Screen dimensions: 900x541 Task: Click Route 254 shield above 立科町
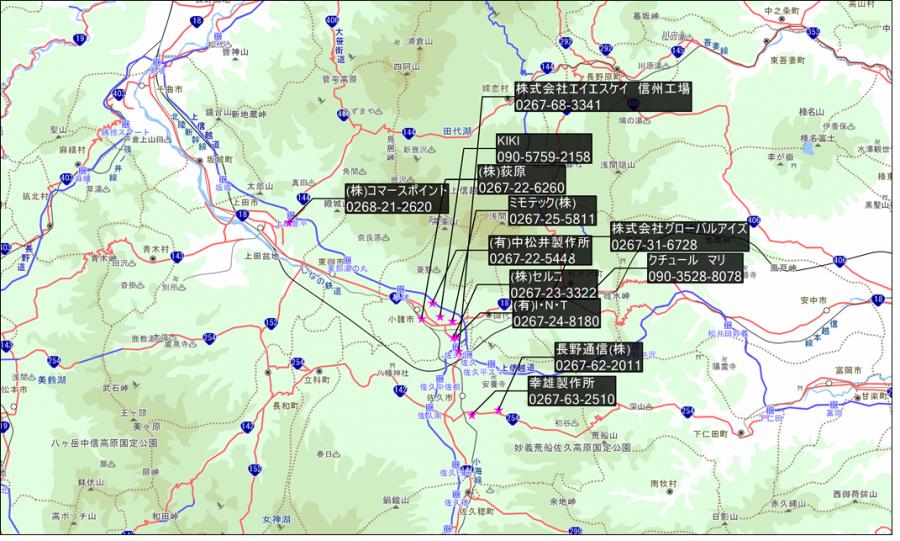point(297,363)
